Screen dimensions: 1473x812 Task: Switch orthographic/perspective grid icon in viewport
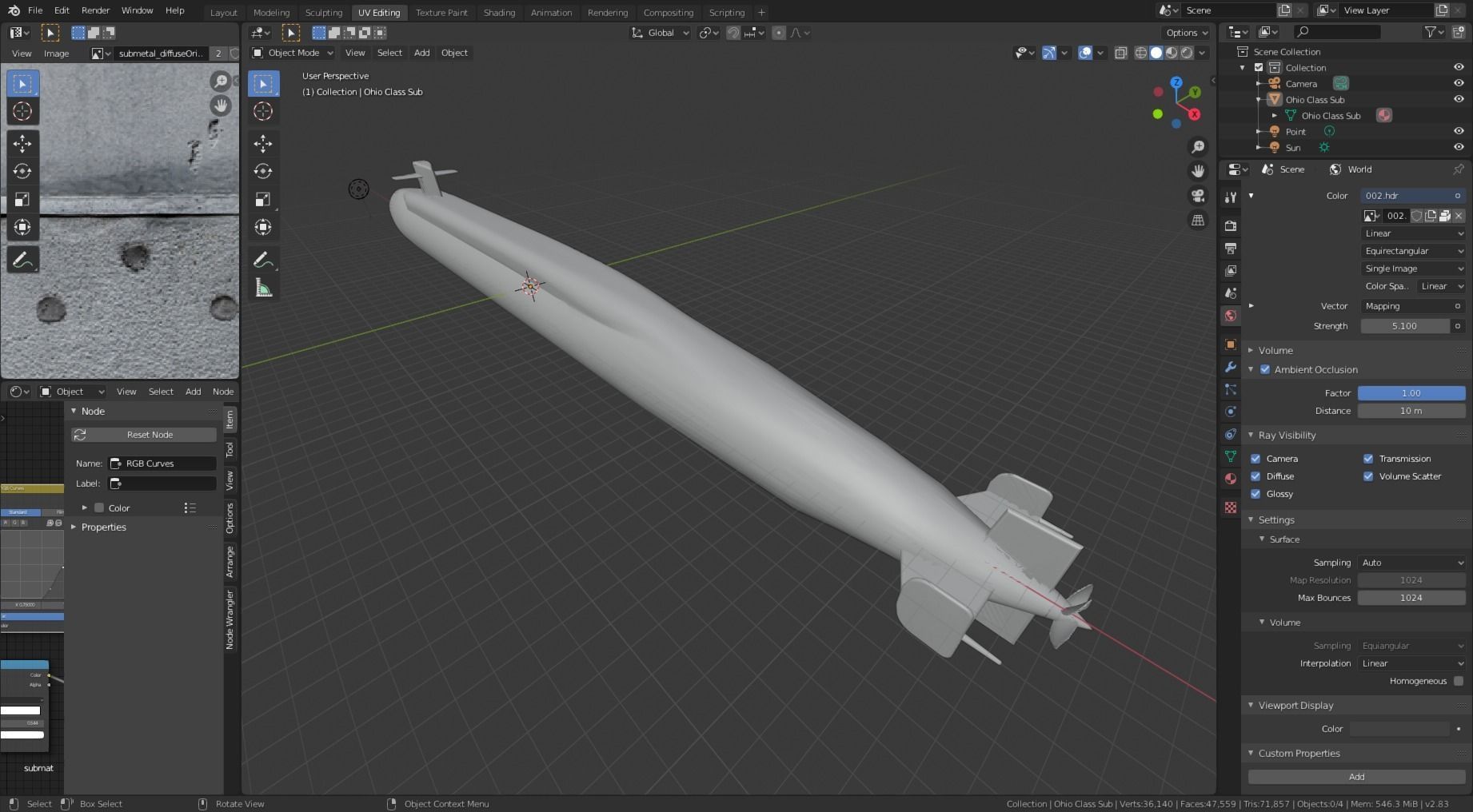point(1198,221)
